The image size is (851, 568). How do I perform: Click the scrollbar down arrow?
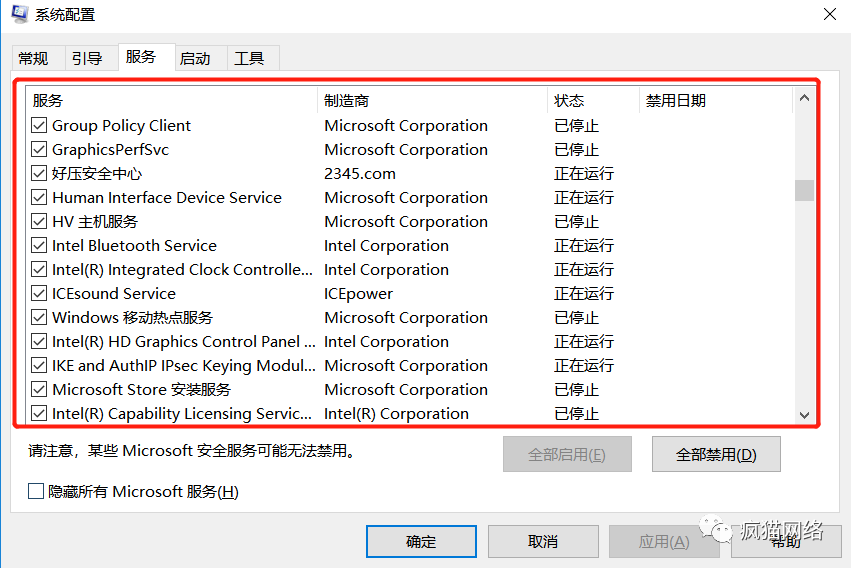pos(804,415)
